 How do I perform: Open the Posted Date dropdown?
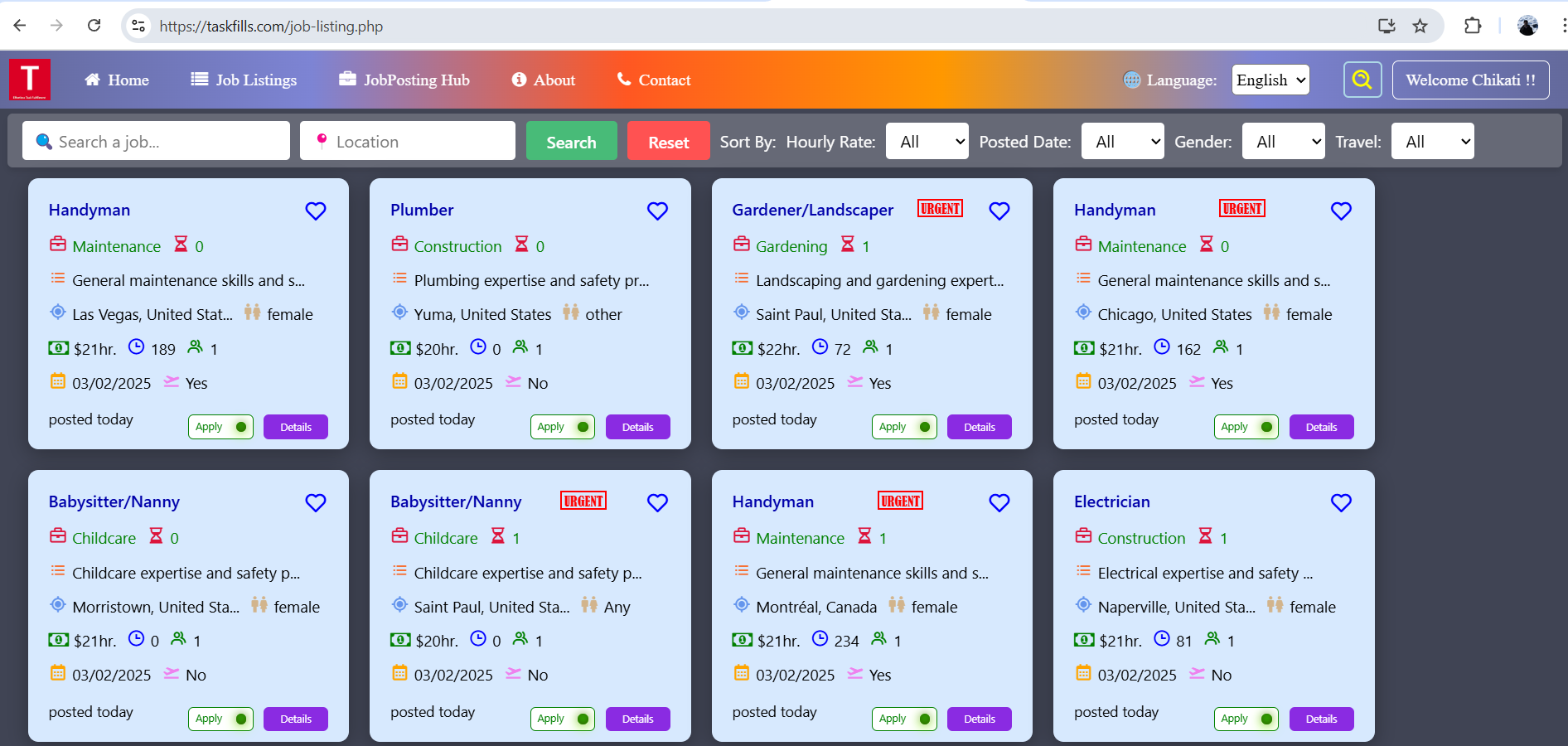(x=1122, y=141)
